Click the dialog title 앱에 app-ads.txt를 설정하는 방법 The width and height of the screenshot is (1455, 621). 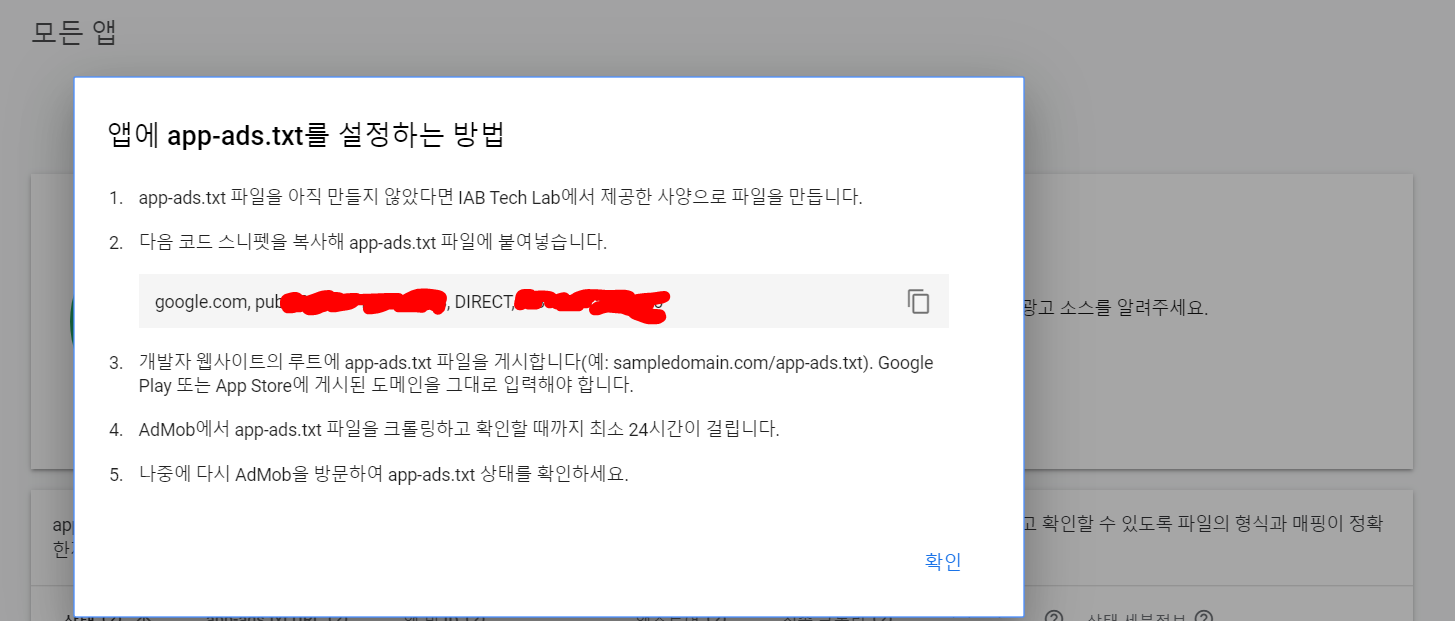(x=305, y=135)
